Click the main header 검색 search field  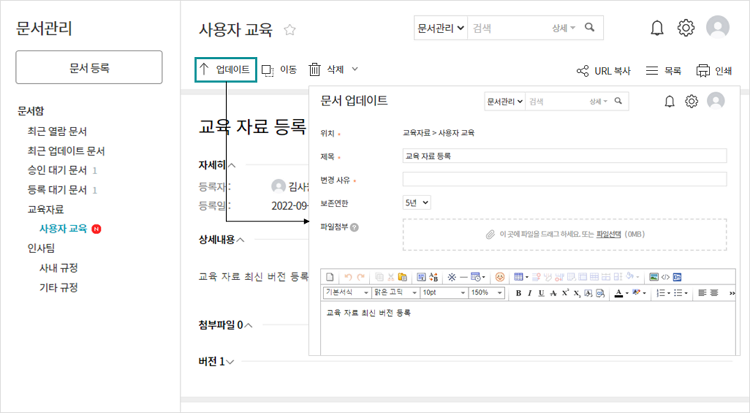coord(509,28)
